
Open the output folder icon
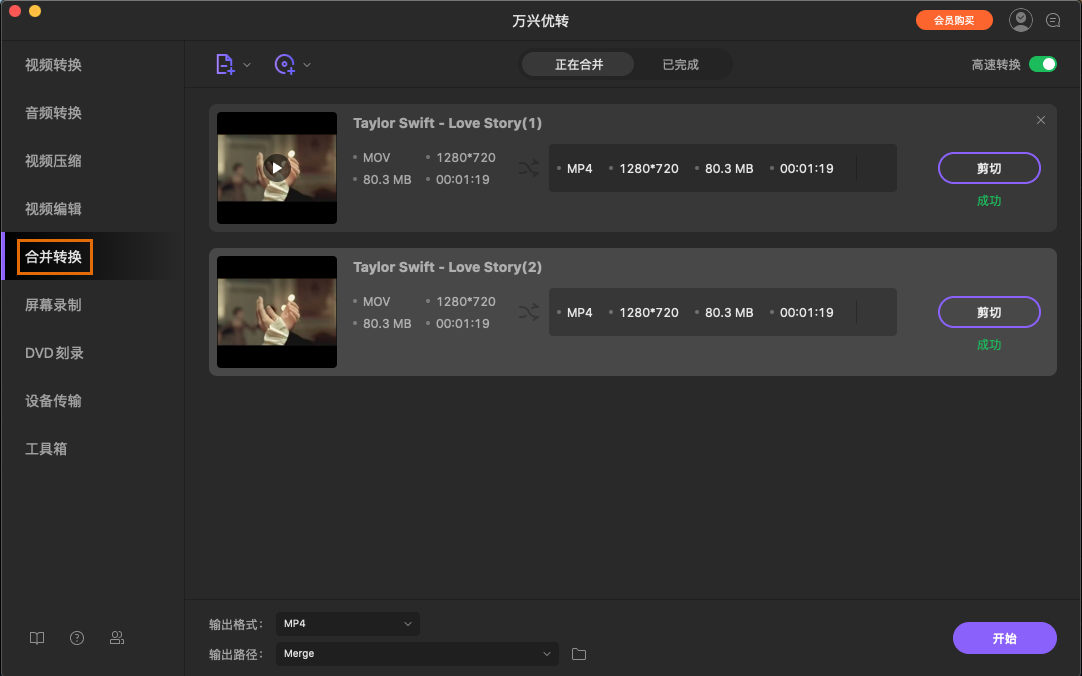coord(579,654)
